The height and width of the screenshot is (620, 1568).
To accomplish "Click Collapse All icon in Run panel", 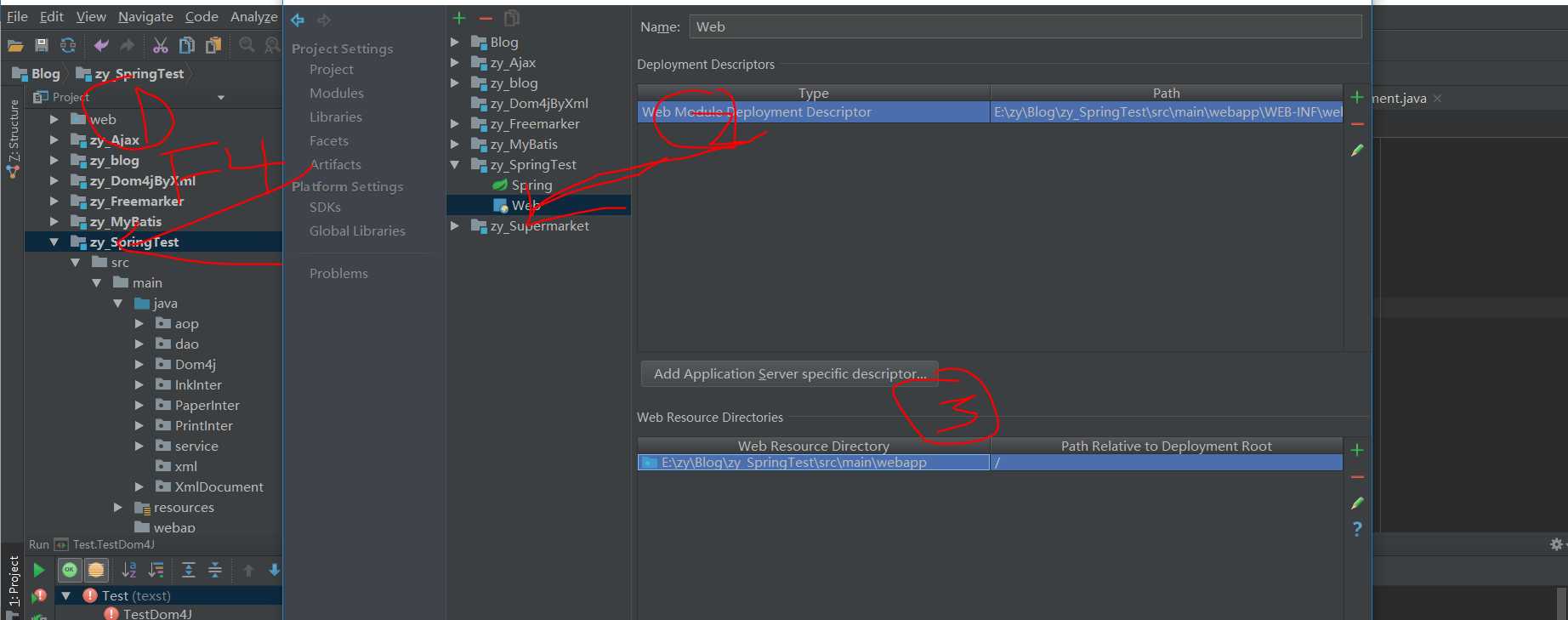I will [215, 570].
